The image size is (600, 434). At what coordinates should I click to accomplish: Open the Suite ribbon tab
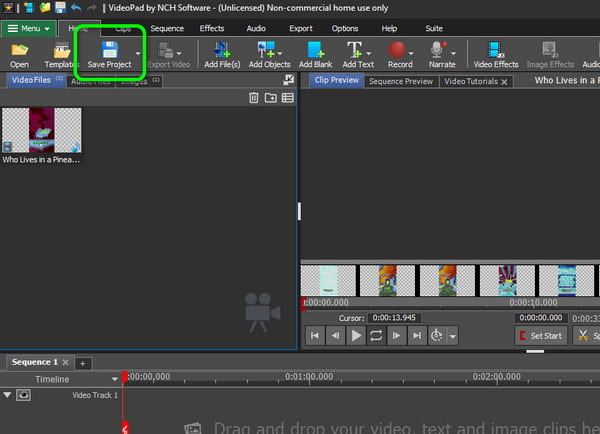pyautogui.click(x=434, y=28)
